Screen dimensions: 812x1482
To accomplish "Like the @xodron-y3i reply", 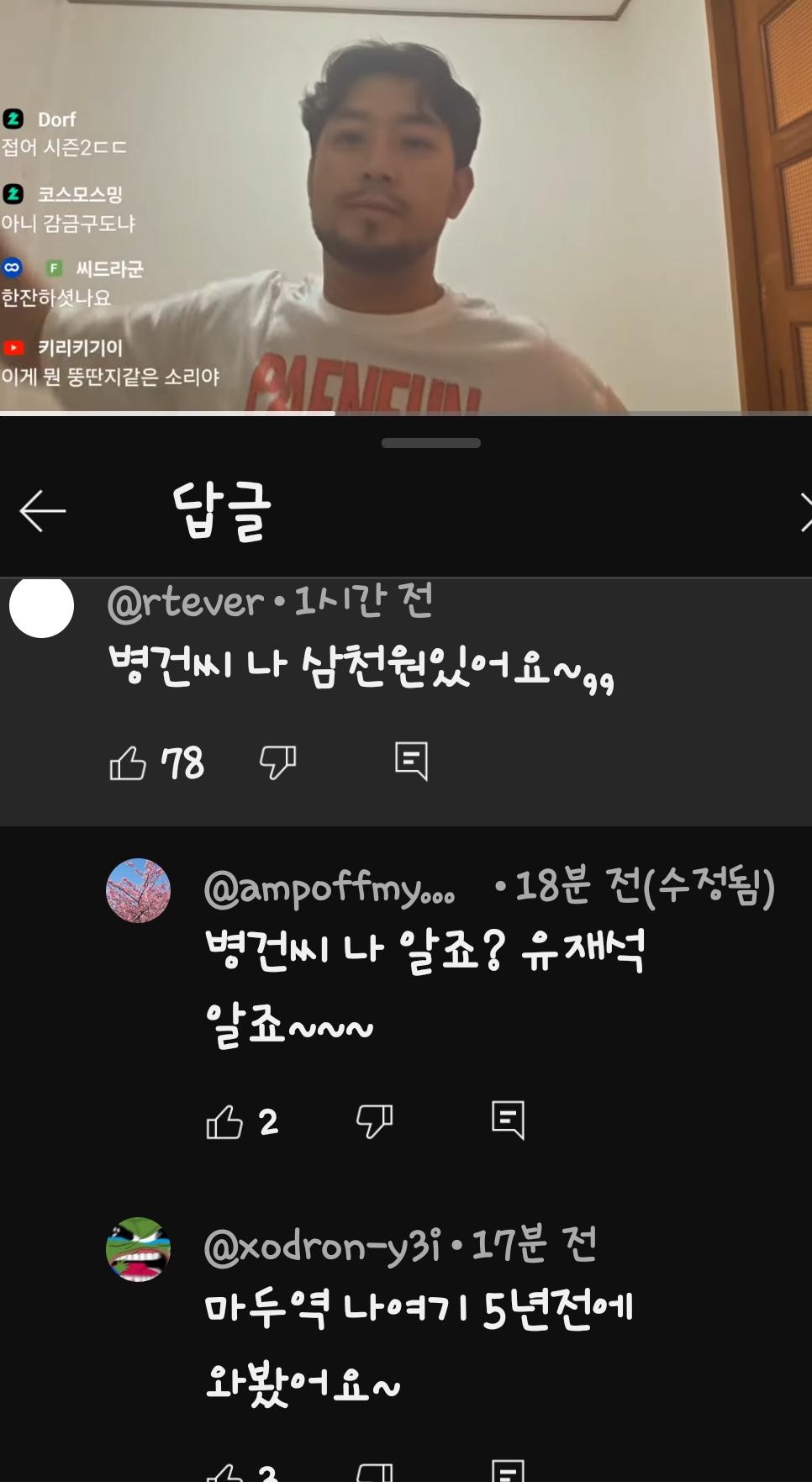I will 224,1472.
